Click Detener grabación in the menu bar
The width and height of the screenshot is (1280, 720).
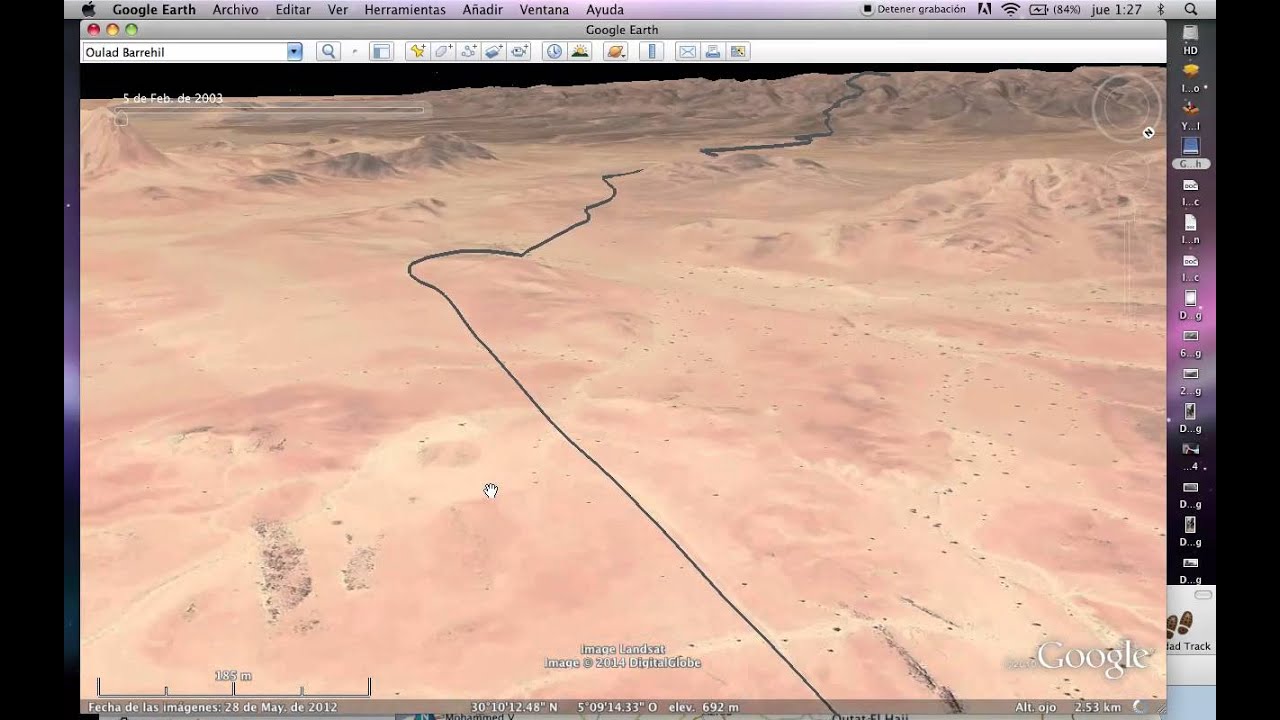(914, 9)
